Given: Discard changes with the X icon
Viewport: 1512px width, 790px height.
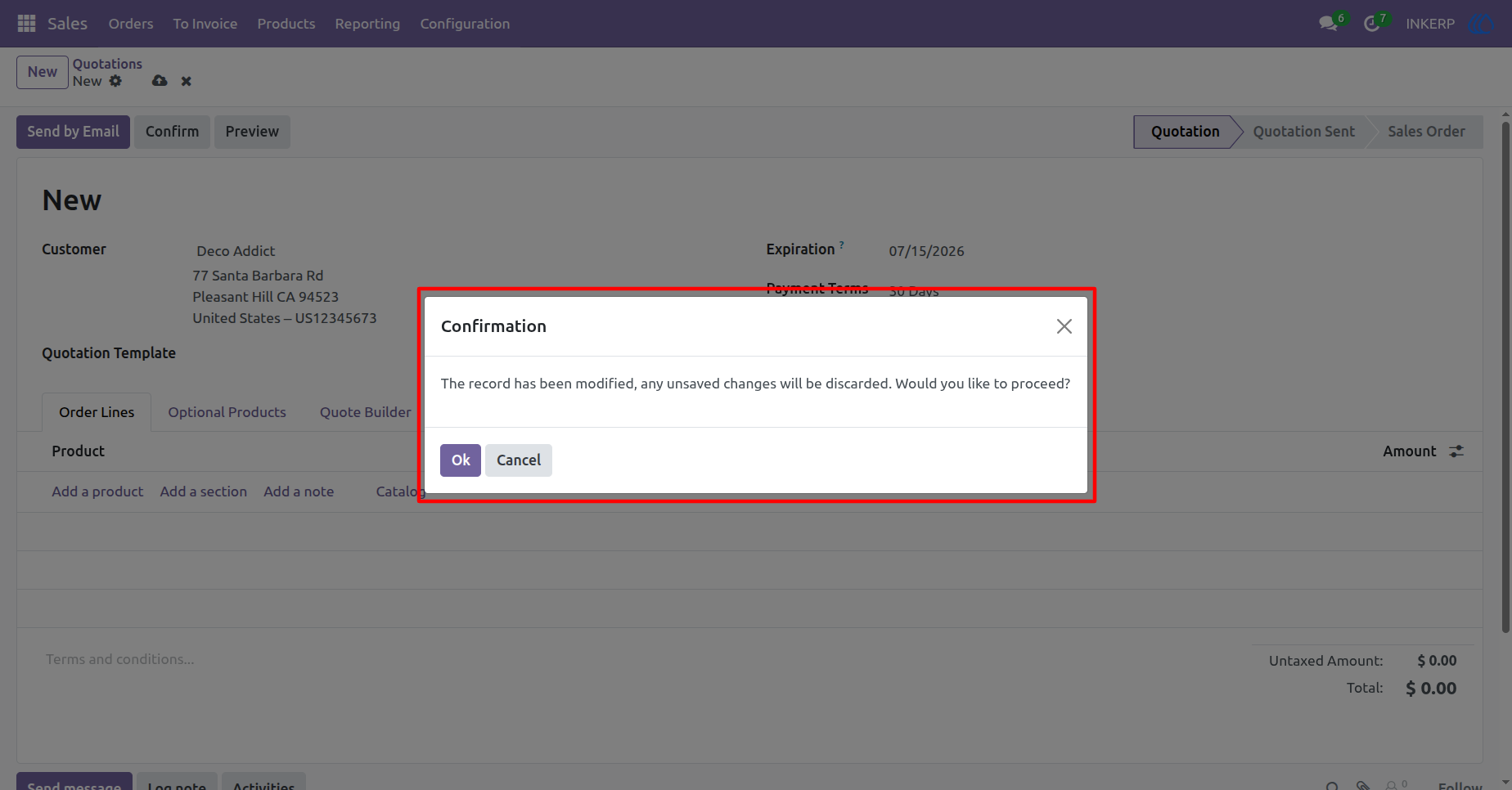Looking at the screenshot, I should pos(187,81).
